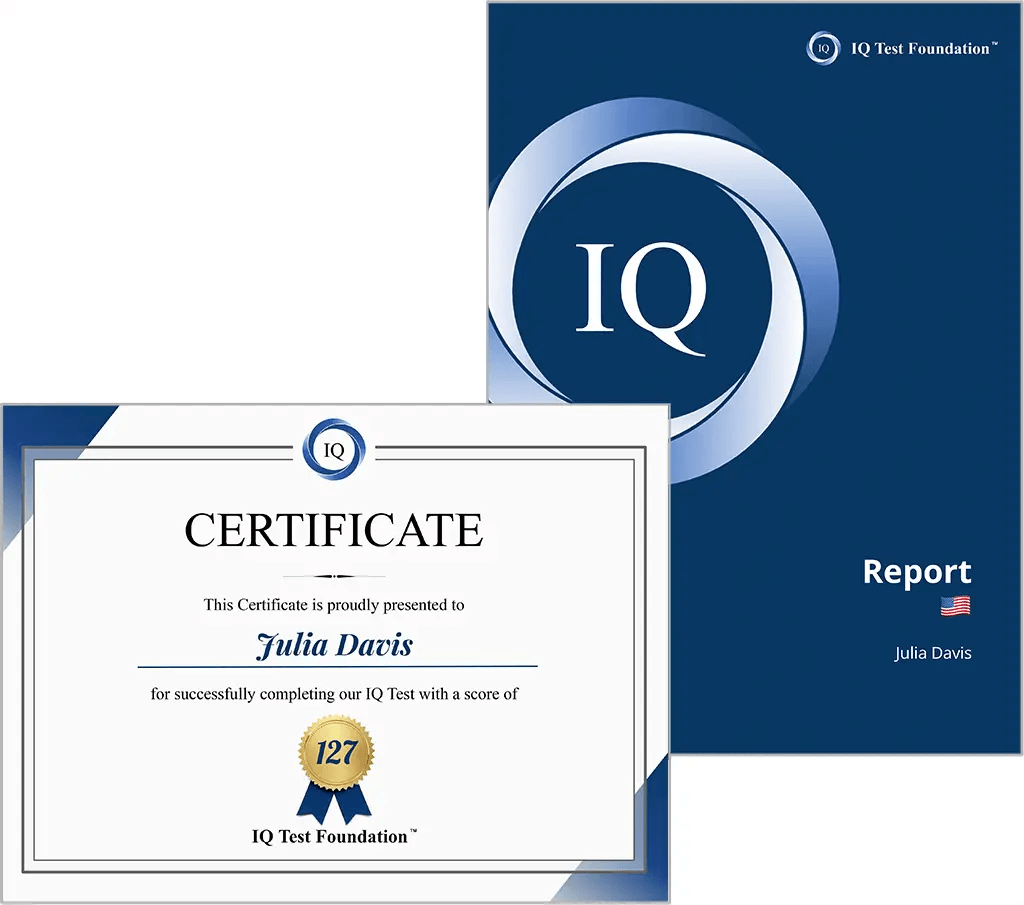1024x905 pixels.
Task: Click the 'Report' title on blue cover
Action: 917,573
